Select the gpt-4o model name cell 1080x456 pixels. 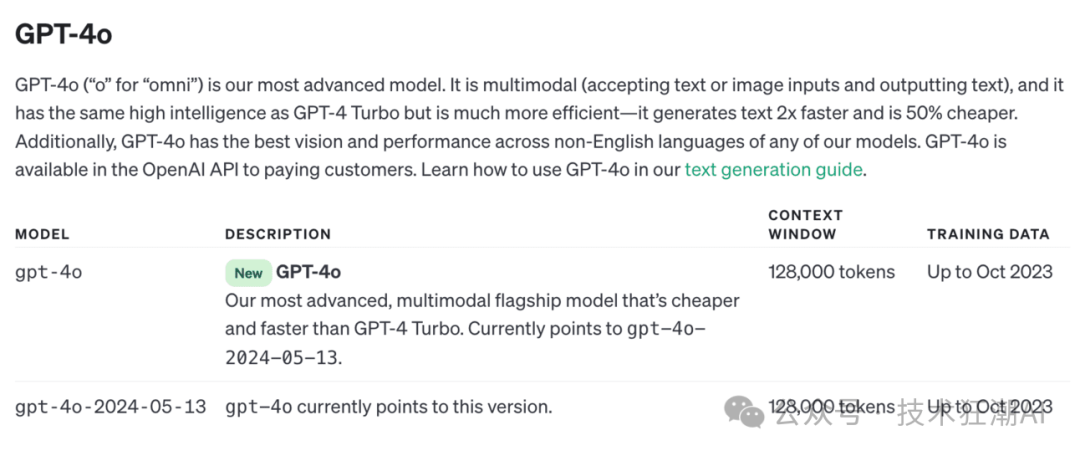pyautogui.click(x=48, y=272)
